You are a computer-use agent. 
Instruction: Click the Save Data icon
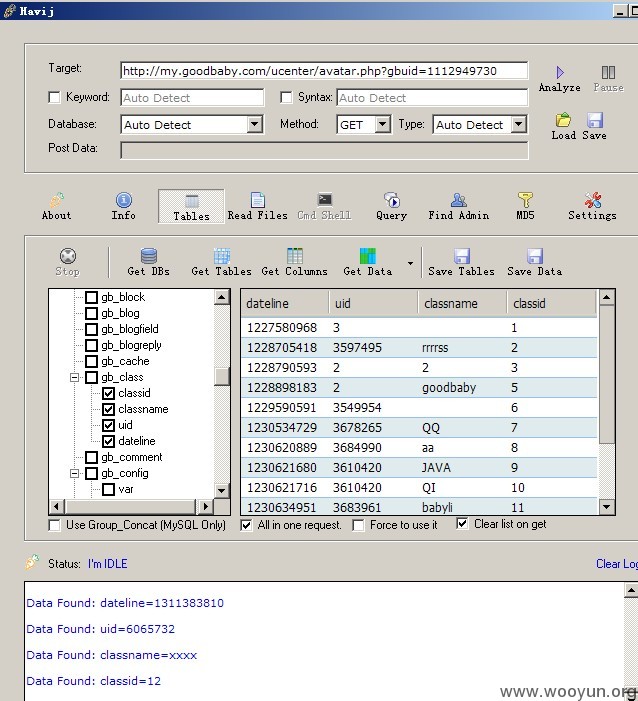click(x=535, y=256)
